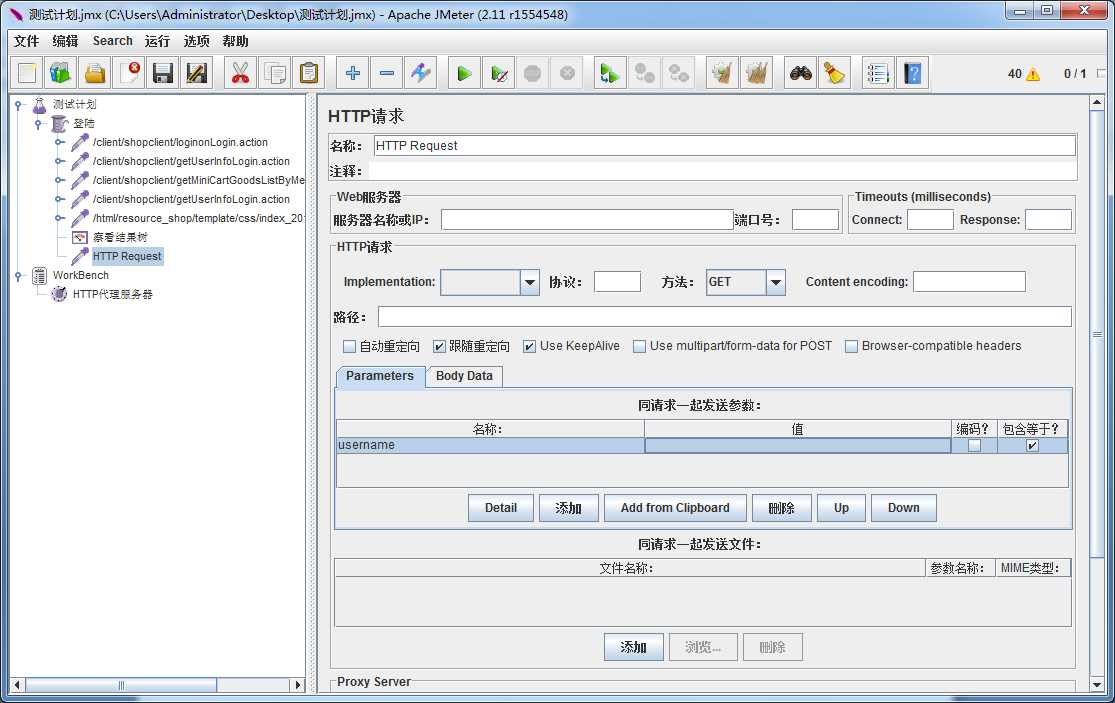
Task: Click the Help question-mark icon
Action: pyautogui.click(x=912, y=73)
